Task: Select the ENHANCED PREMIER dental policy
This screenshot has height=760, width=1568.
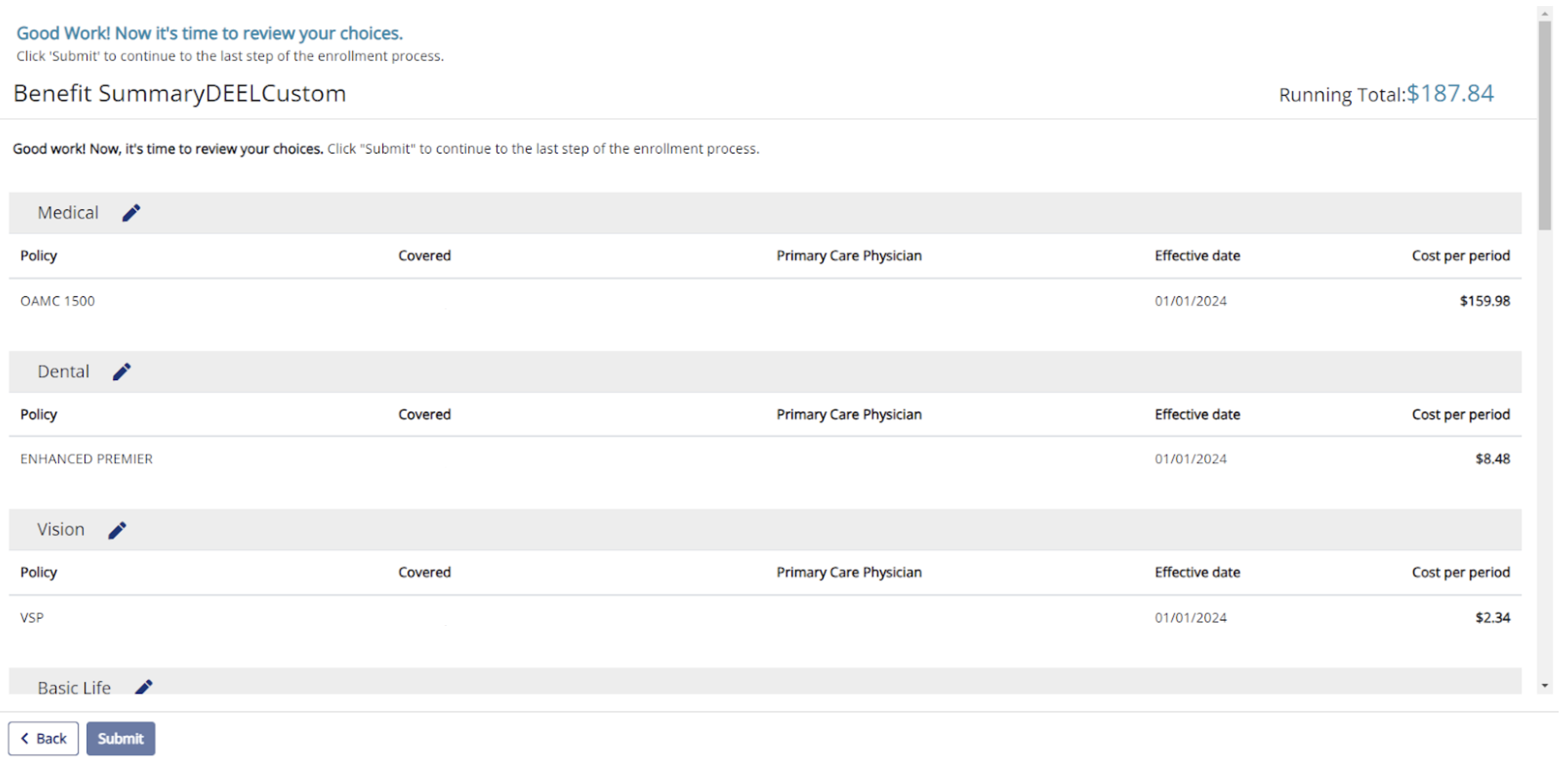Action: [86, 459]
